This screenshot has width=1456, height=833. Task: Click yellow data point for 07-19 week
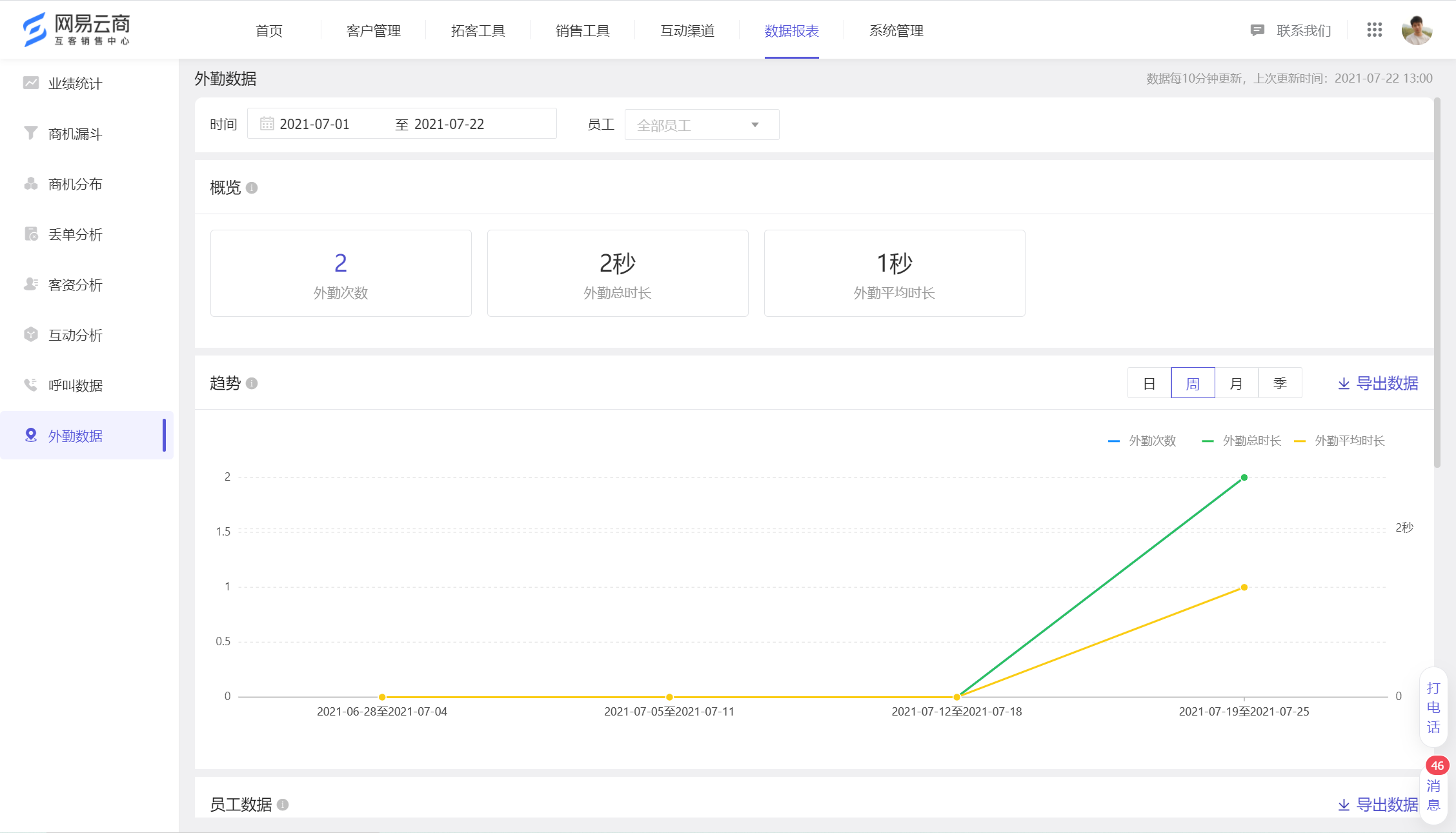[1244, 587]
